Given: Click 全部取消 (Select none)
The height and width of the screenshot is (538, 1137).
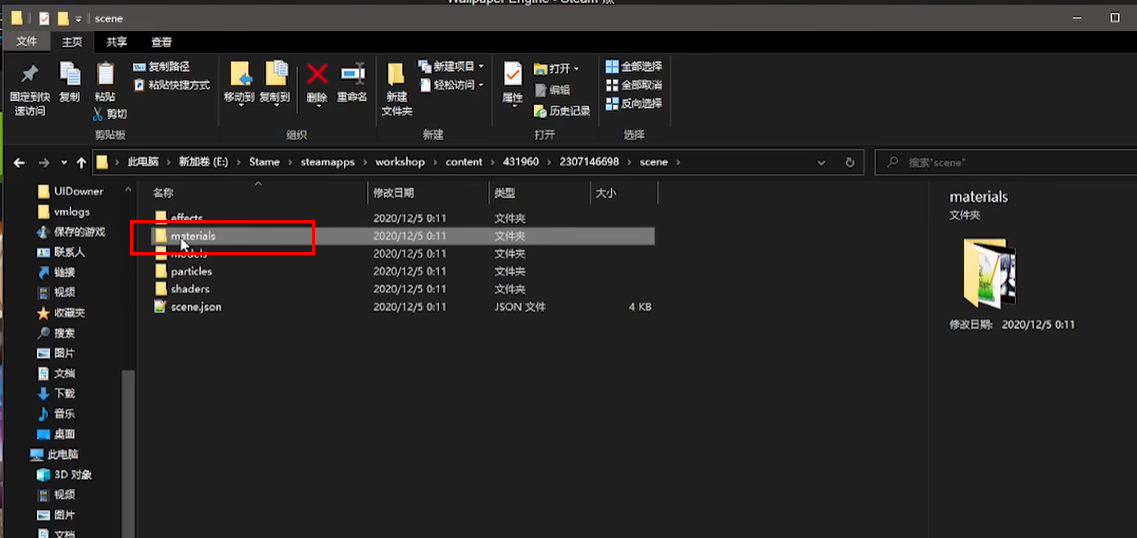Looking at the screenshot, I should 633,85.
